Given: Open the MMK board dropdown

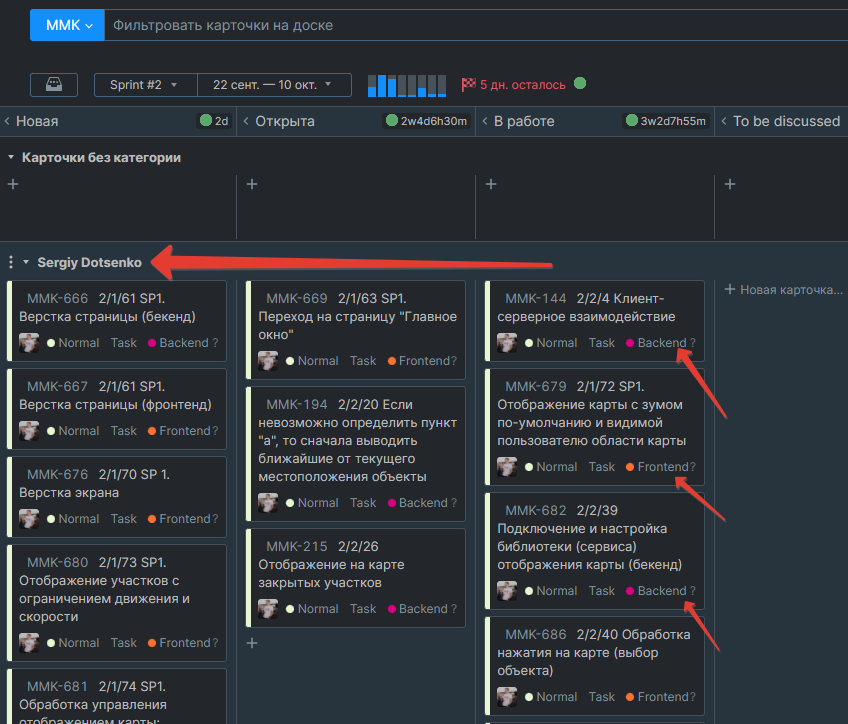Looking at the screenshot, I should (x=67, y=25).
